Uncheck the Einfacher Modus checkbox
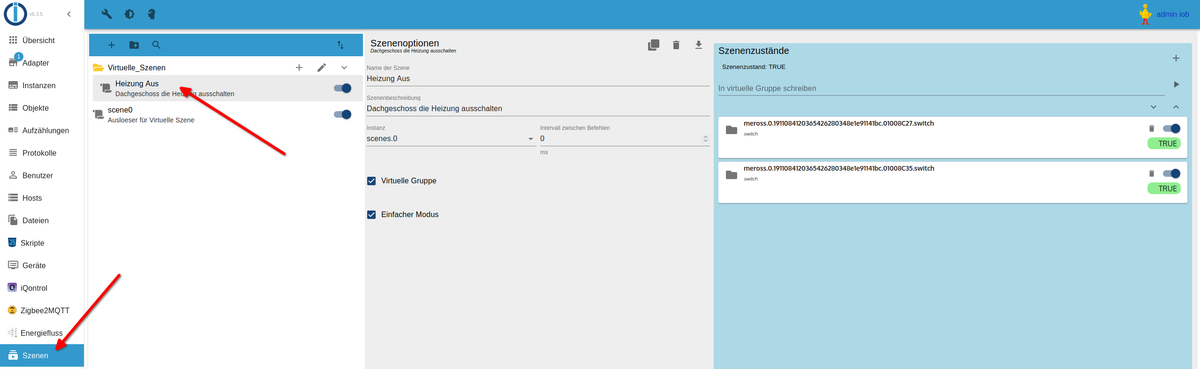The height and width of the screenshot is (369, 1200). pos(372,214)
